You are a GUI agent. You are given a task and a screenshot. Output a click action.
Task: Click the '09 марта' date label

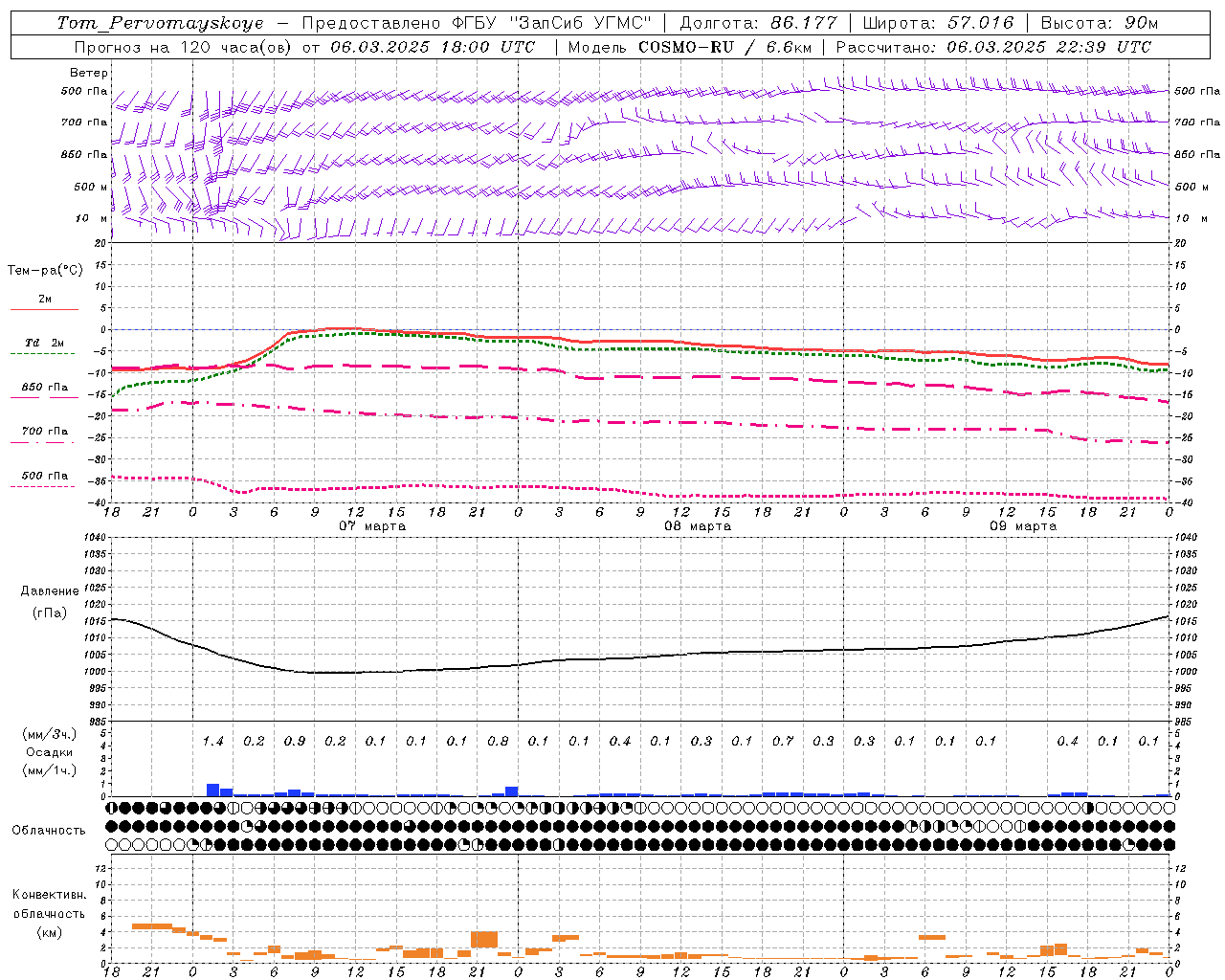tap(1023, 526)
